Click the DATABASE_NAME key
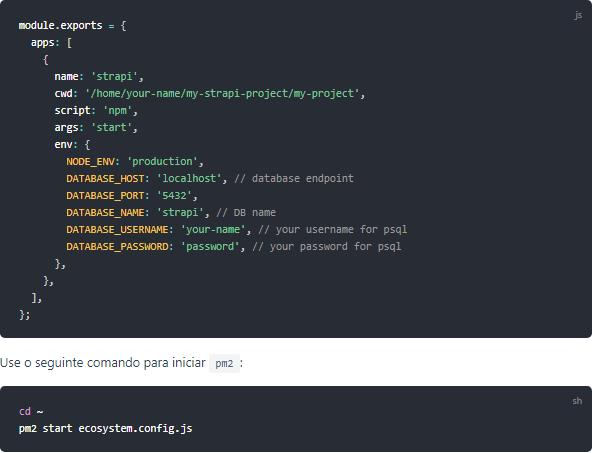592x453 pixels. pyautogui.click(x=105, y=213)
